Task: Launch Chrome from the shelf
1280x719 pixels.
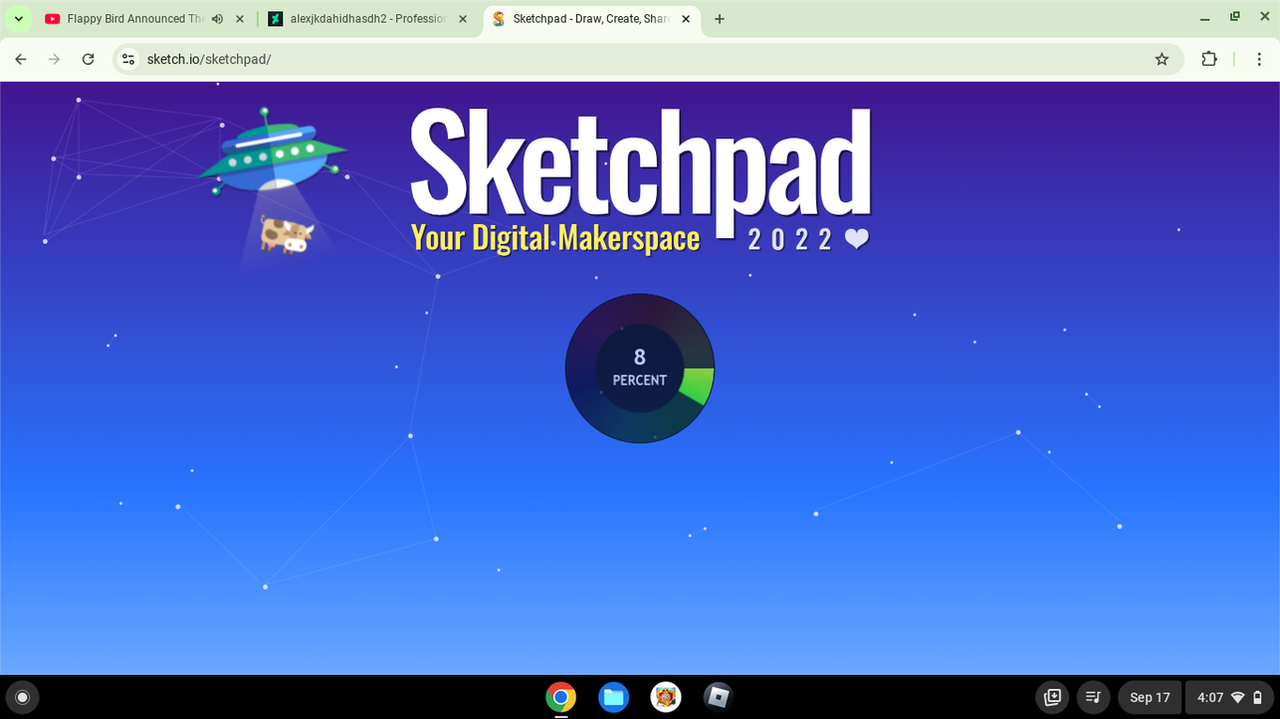Action: 561,697
